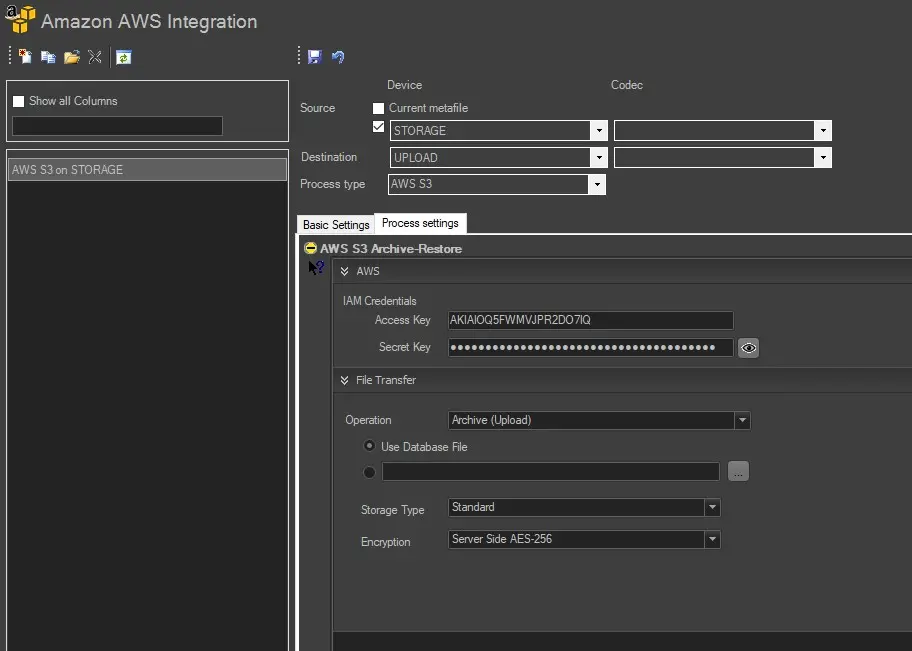Click the Delete (X) toolbar icon
Screen dimensions: 912x651
coord(95,57)
